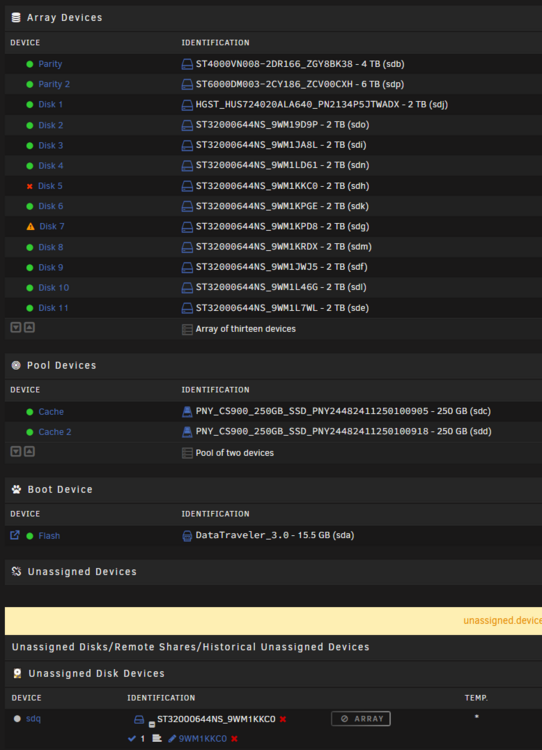Viewport: 542px width, 750px height.
Task: Open the Flash device popup icon
Action: [x=15, y=535]
